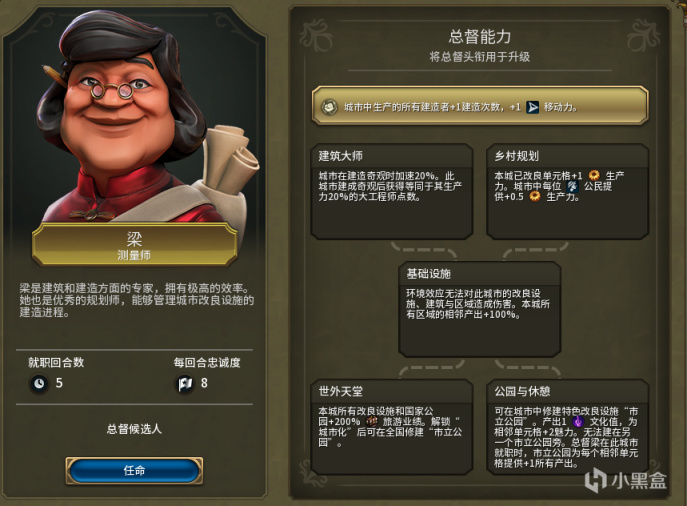687x506 pixels.
Task: Click the tourism icon in 世外天堂 text
Action: click(371, 421)
